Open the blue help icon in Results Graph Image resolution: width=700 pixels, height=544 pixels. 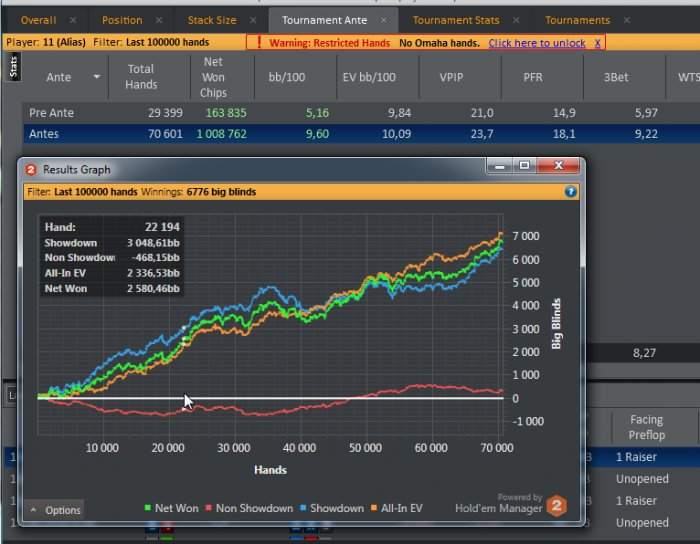click(571, 192)
